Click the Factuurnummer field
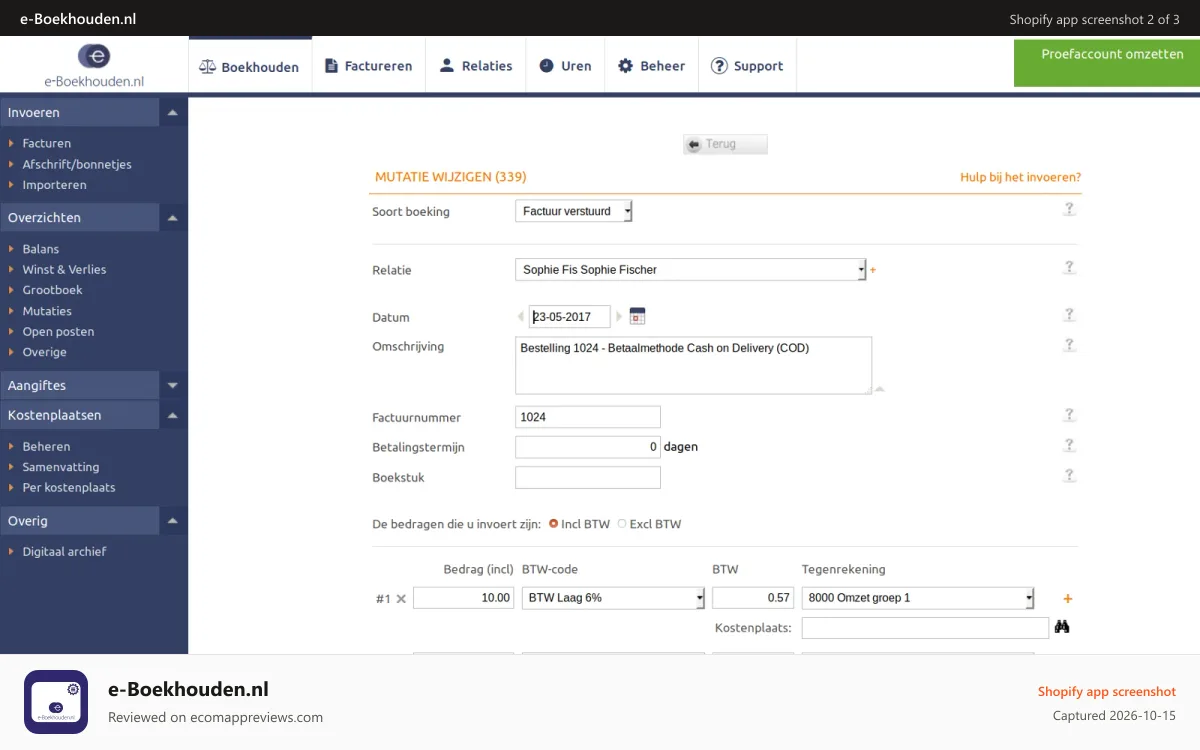The width and height of the screenshot is (1200, 750). [588, 417]
